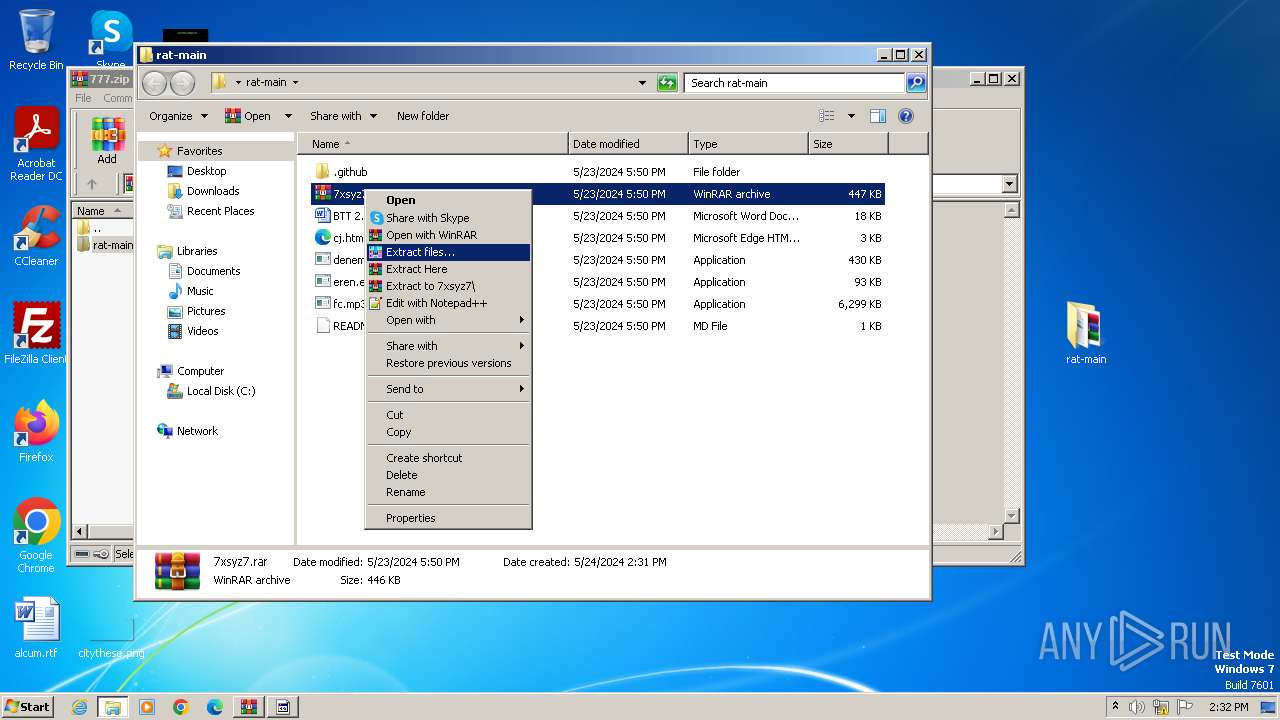Sort by the Name column header
The image size is (1280, 720).
coord(432,144)
